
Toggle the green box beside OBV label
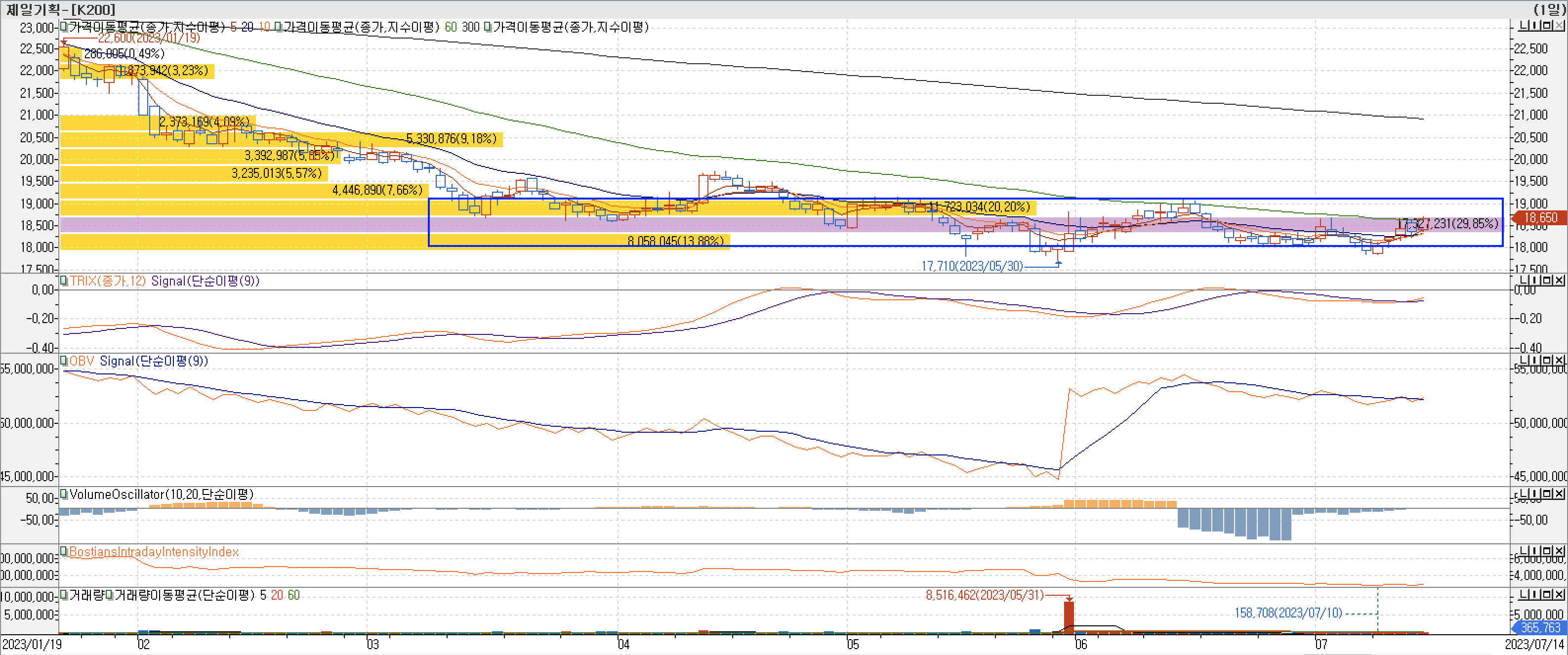[x=64, y=361]
